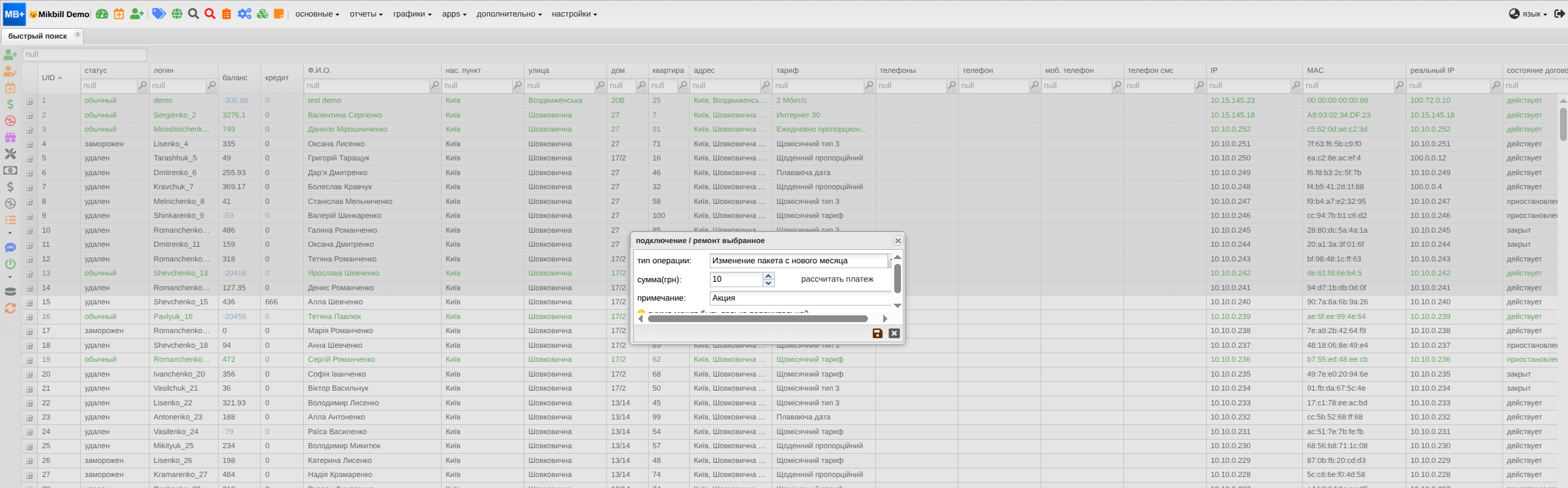Click the orange refresh icon in sidebar
Screen dimensions: 1568x488
[10, 308]
